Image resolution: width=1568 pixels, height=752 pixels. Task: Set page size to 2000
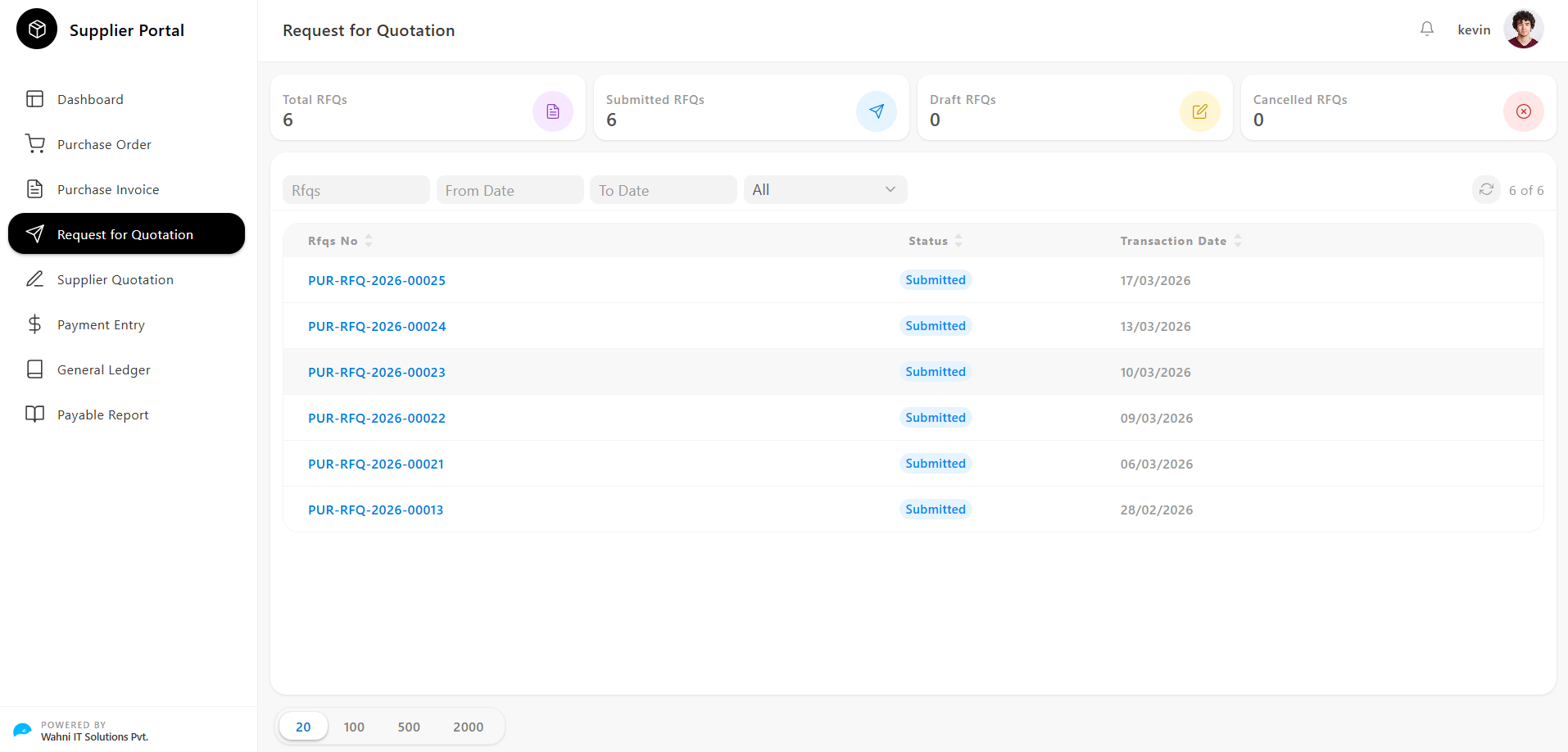pos(468,727)
